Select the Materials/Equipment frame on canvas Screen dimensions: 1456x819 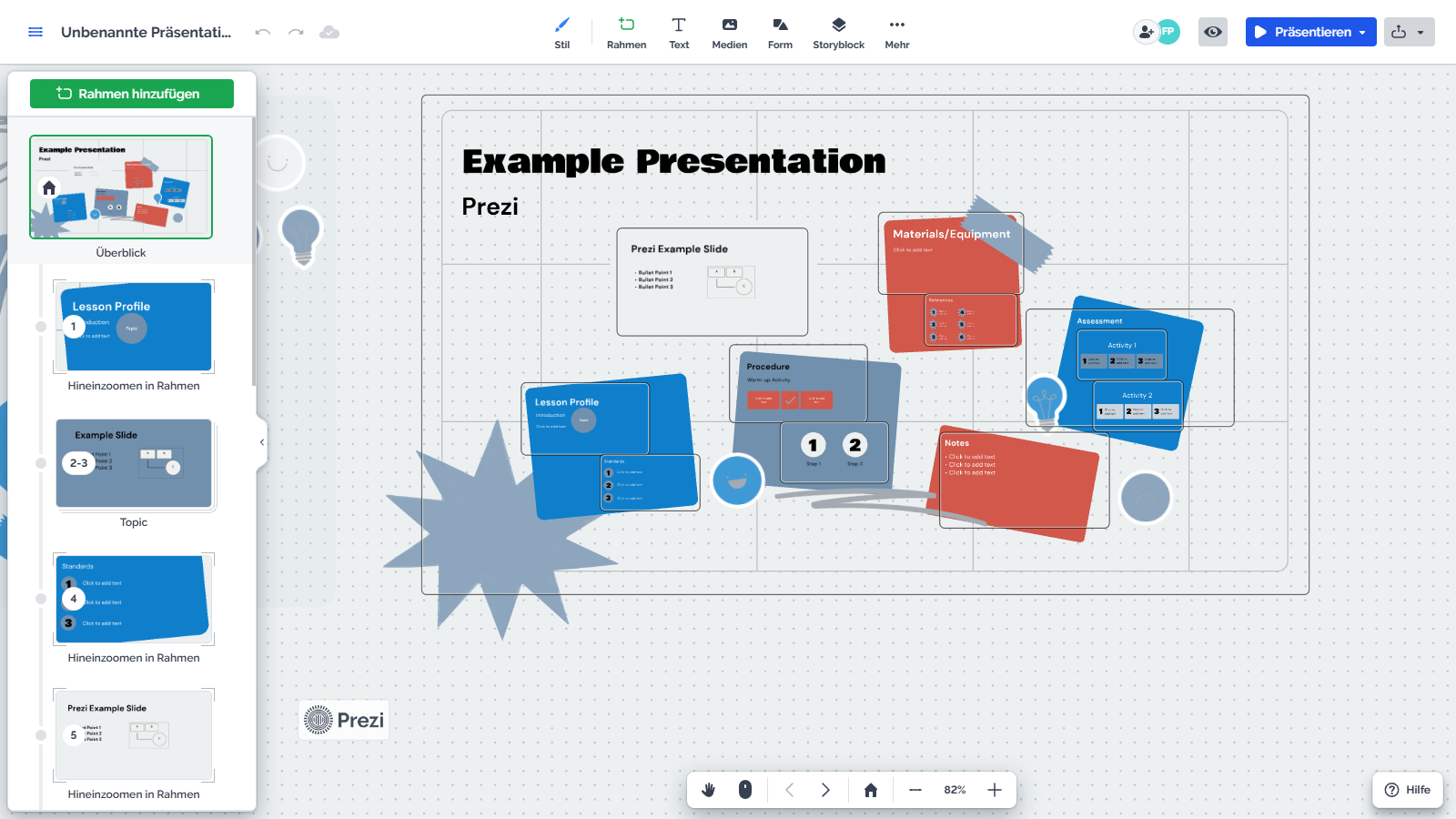(951, 254)
